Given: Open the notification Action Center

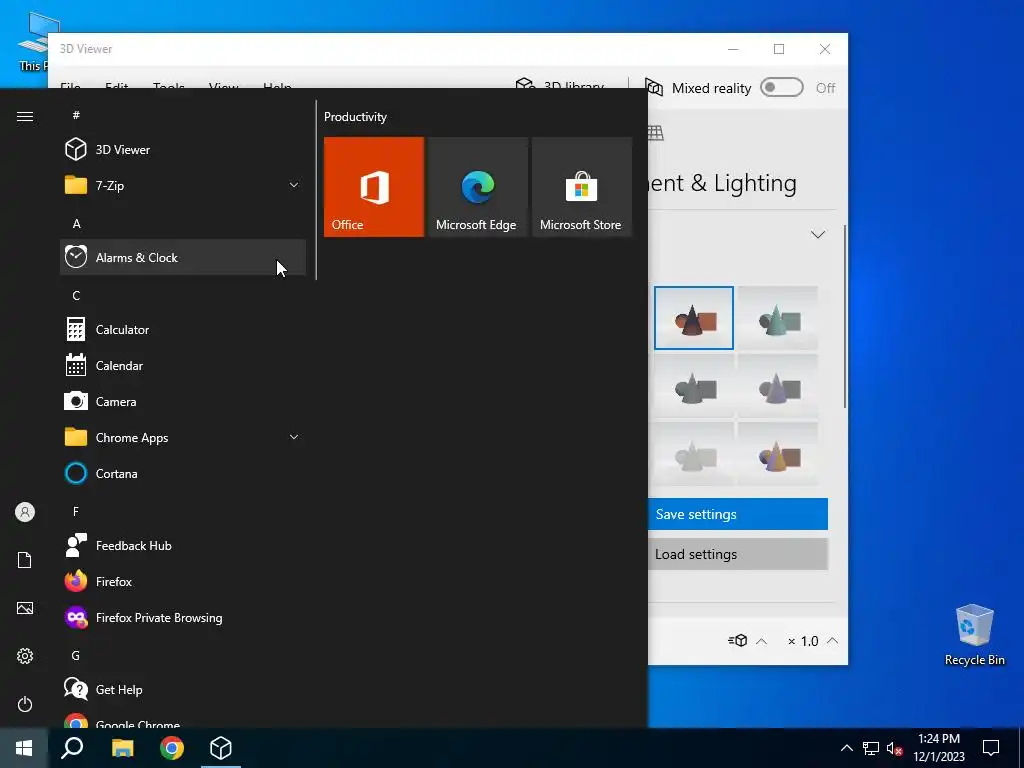Looking at the screenshot, I should 991,748.
